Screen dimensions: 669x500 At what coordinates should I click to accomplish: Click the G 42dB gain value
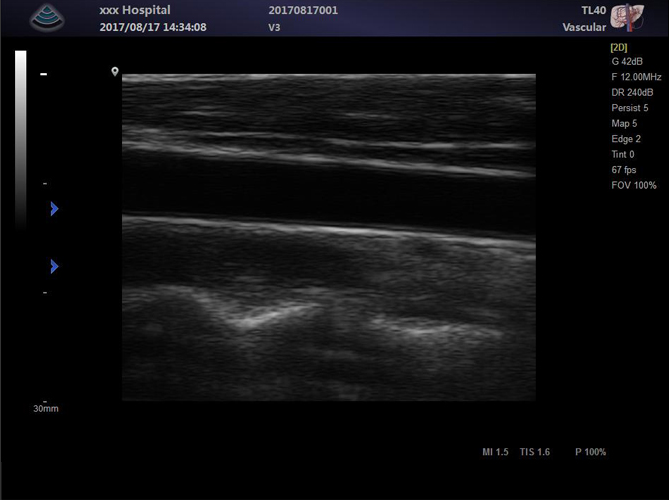[627, 61]
